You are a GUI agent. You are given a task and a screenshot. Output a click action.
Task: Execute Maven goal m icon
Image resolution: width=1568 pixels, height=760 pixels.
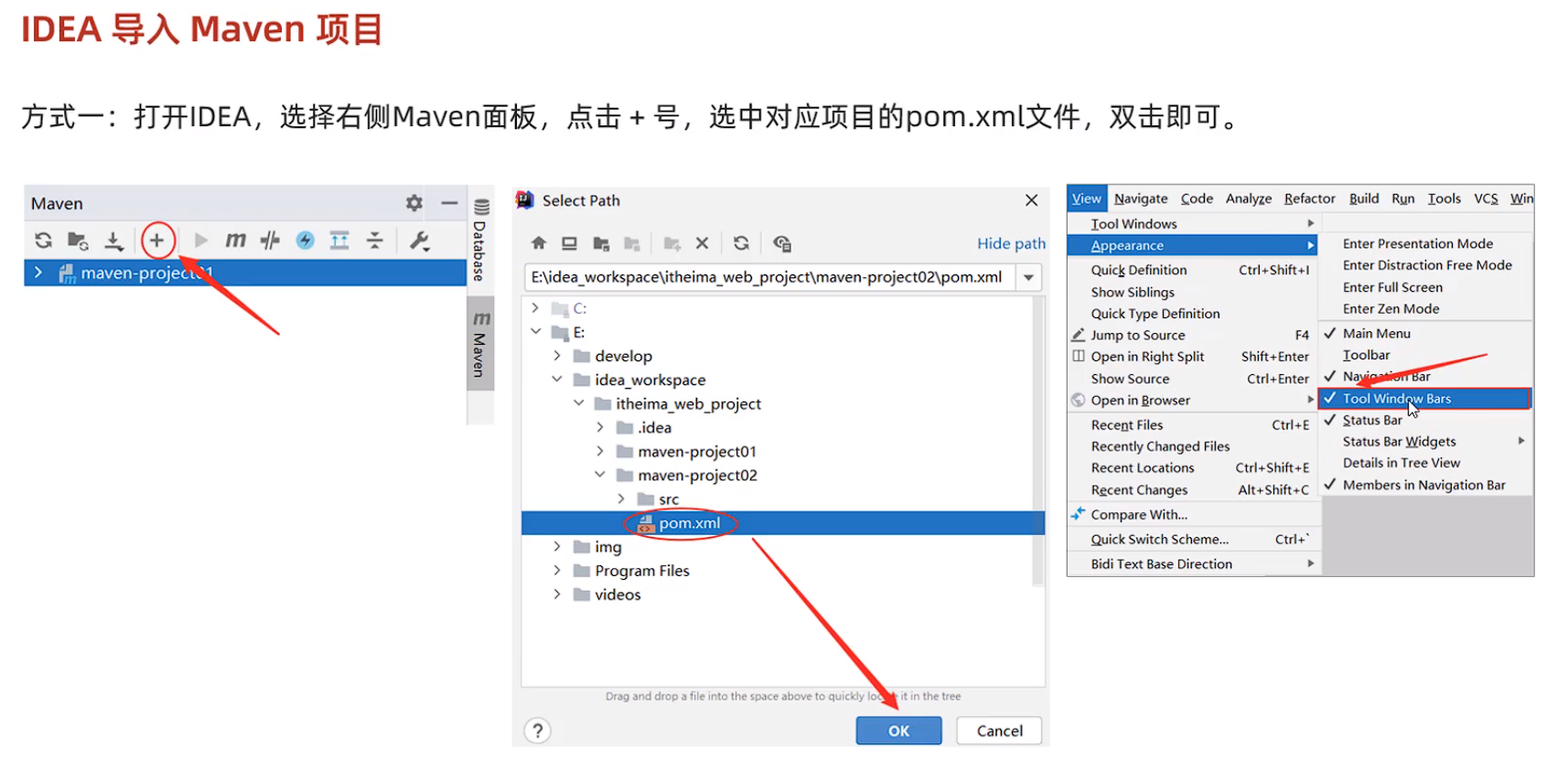coord(235,241)
